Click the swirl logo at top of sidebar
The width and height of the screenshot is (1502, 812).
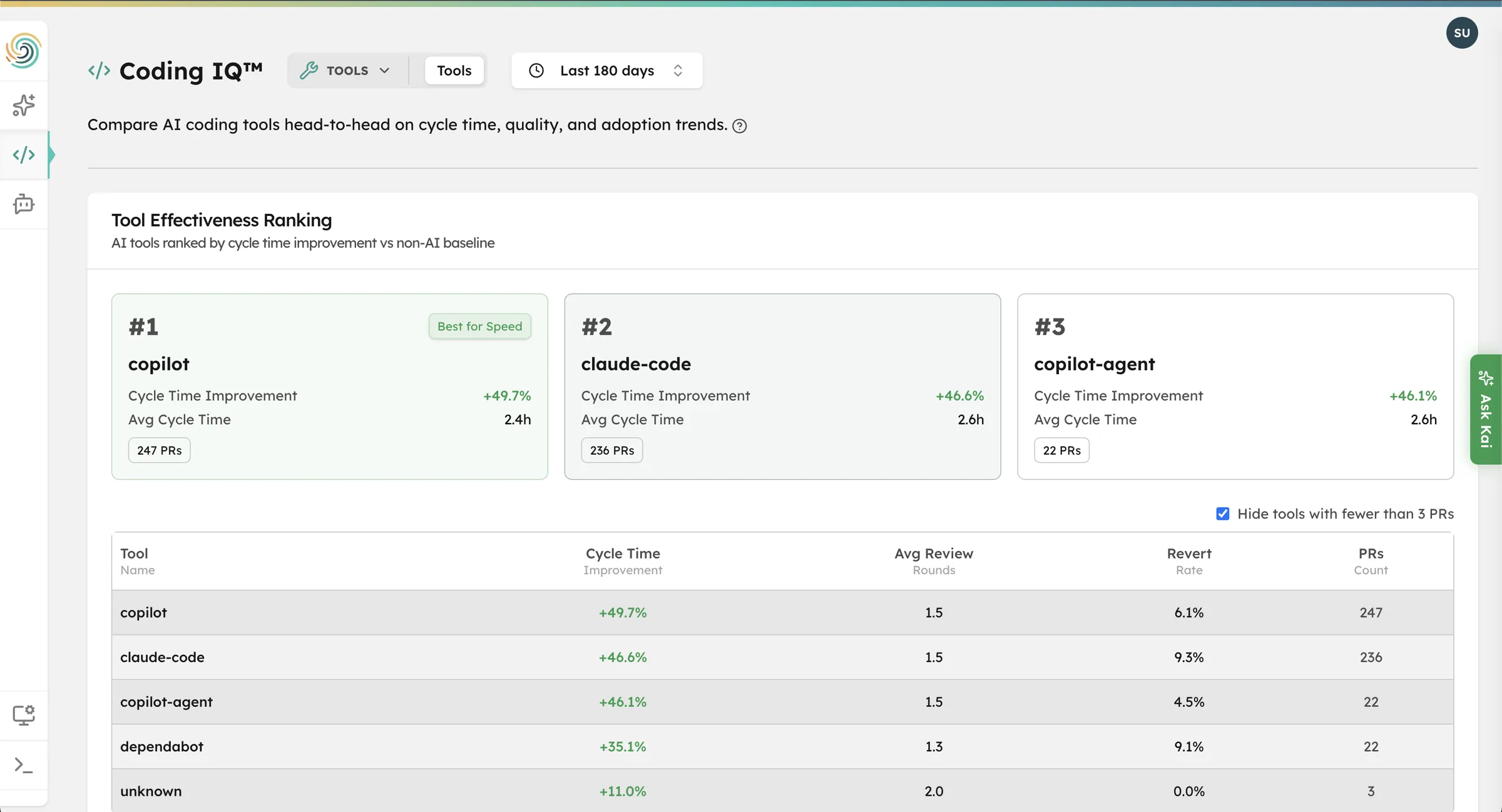click(x=24, y=50)
